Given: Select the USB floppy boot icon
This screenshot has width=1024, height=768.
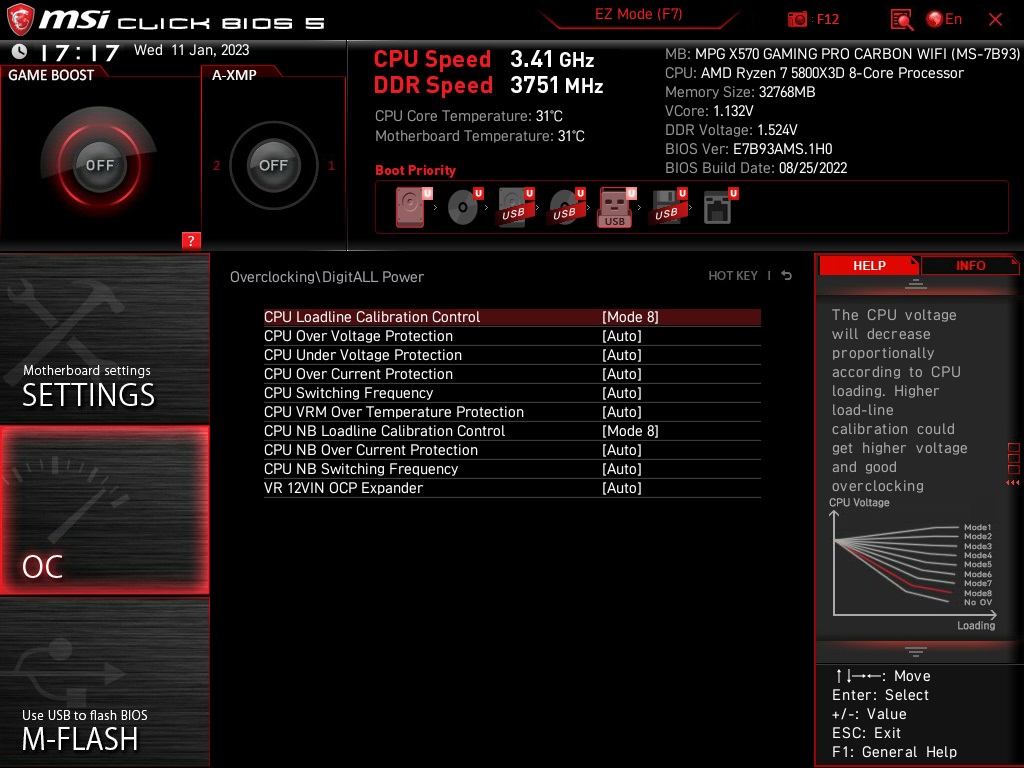Looking at the screenshot, I should [668, 207].
